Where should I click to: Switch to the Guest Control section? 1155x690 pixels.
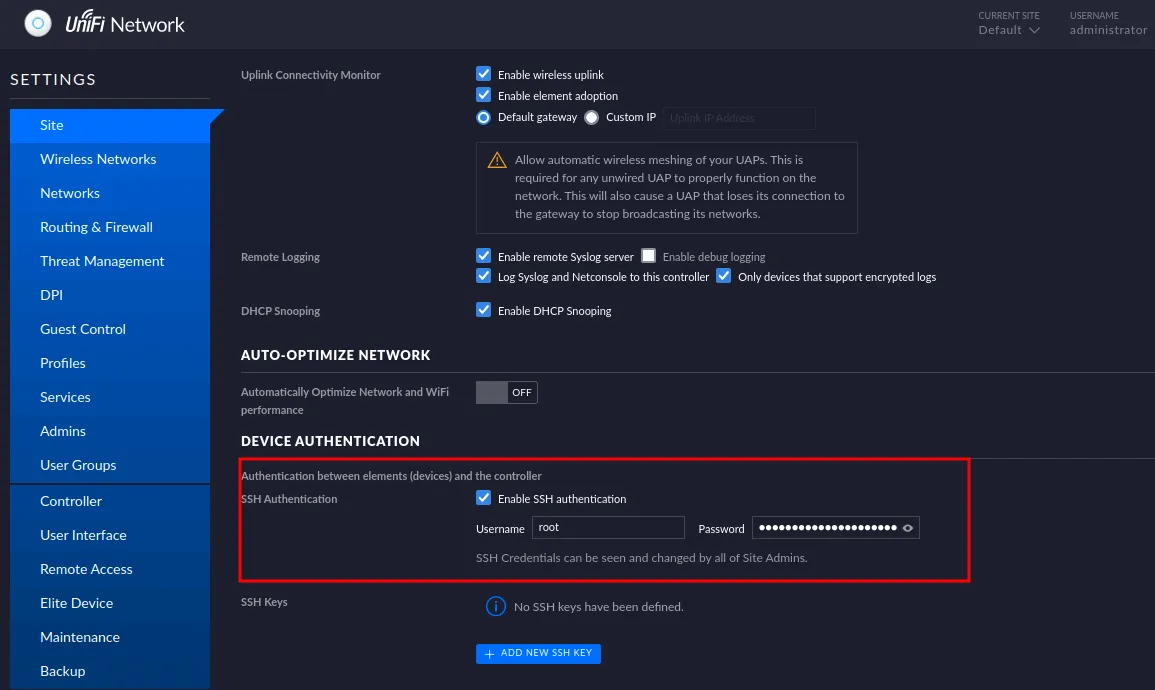82,329
